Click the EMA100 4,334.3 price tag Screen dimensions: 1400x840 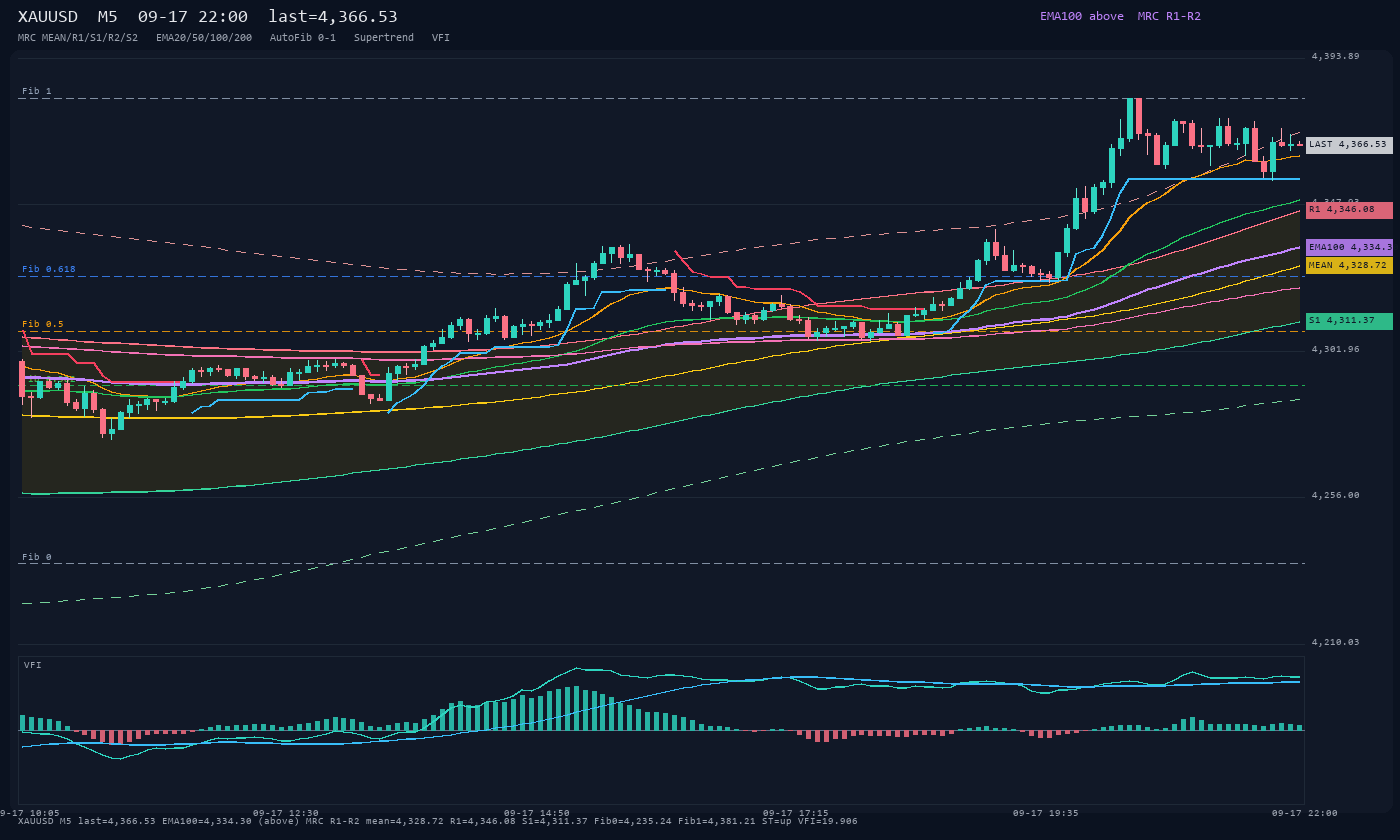[x=1349, y=247]
